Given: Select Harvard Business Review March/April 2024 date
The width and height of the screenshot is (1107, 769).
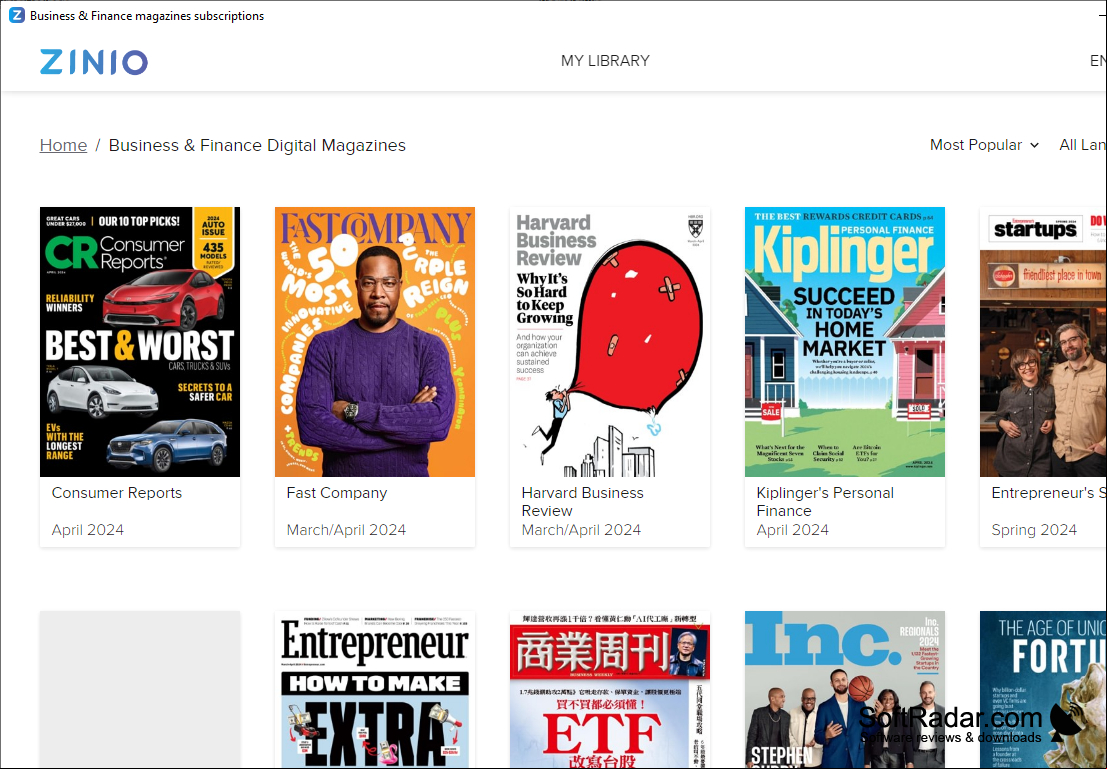Looking at the screenshot, I should 581,530.
